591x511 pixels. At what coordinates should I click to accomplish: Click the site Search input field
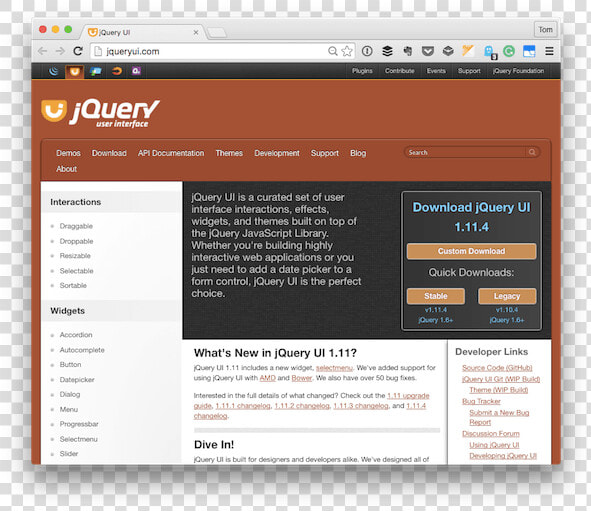point(465,152)
